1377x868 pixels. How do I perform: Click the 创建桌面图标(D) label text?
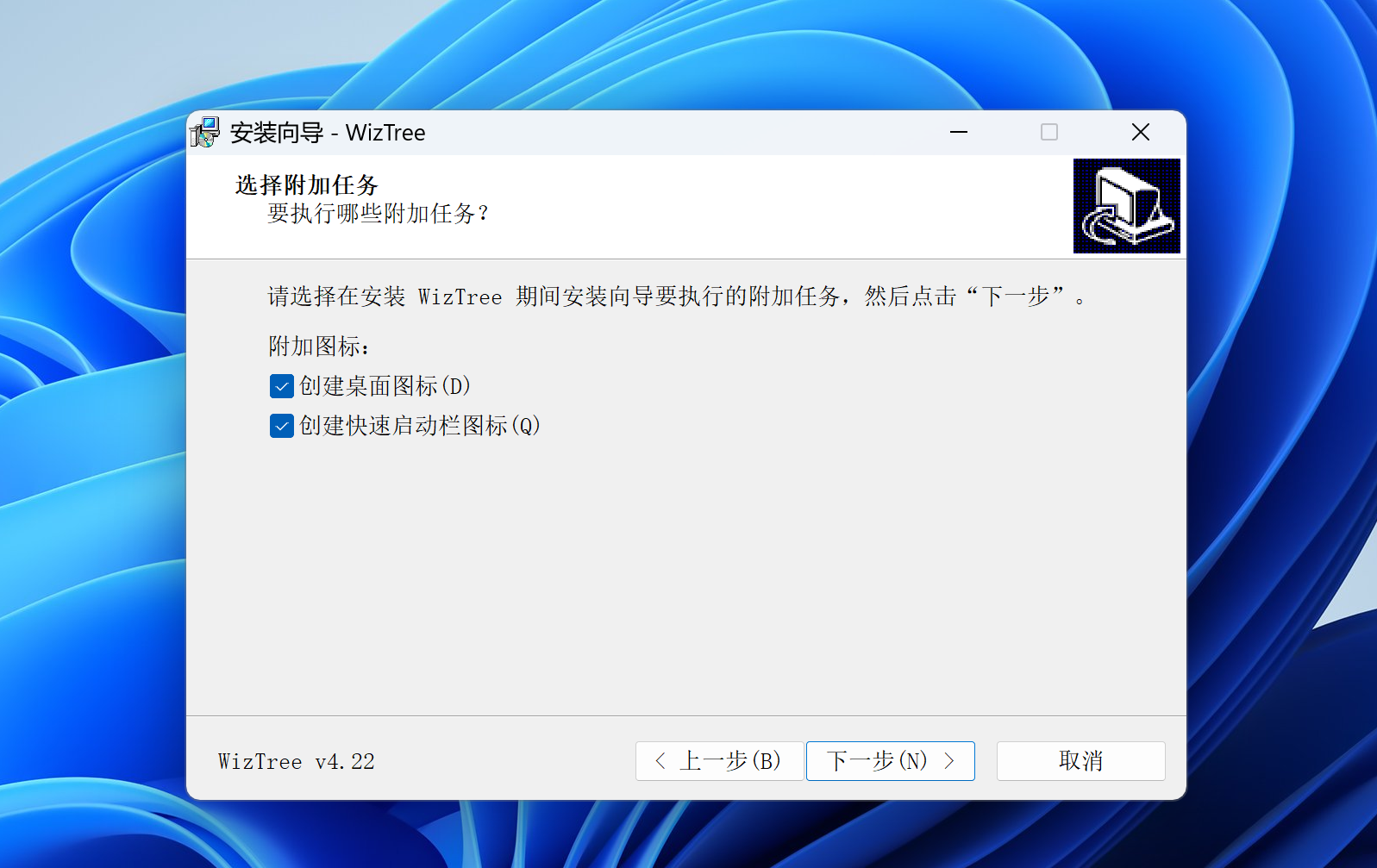[x=385, y=386]
